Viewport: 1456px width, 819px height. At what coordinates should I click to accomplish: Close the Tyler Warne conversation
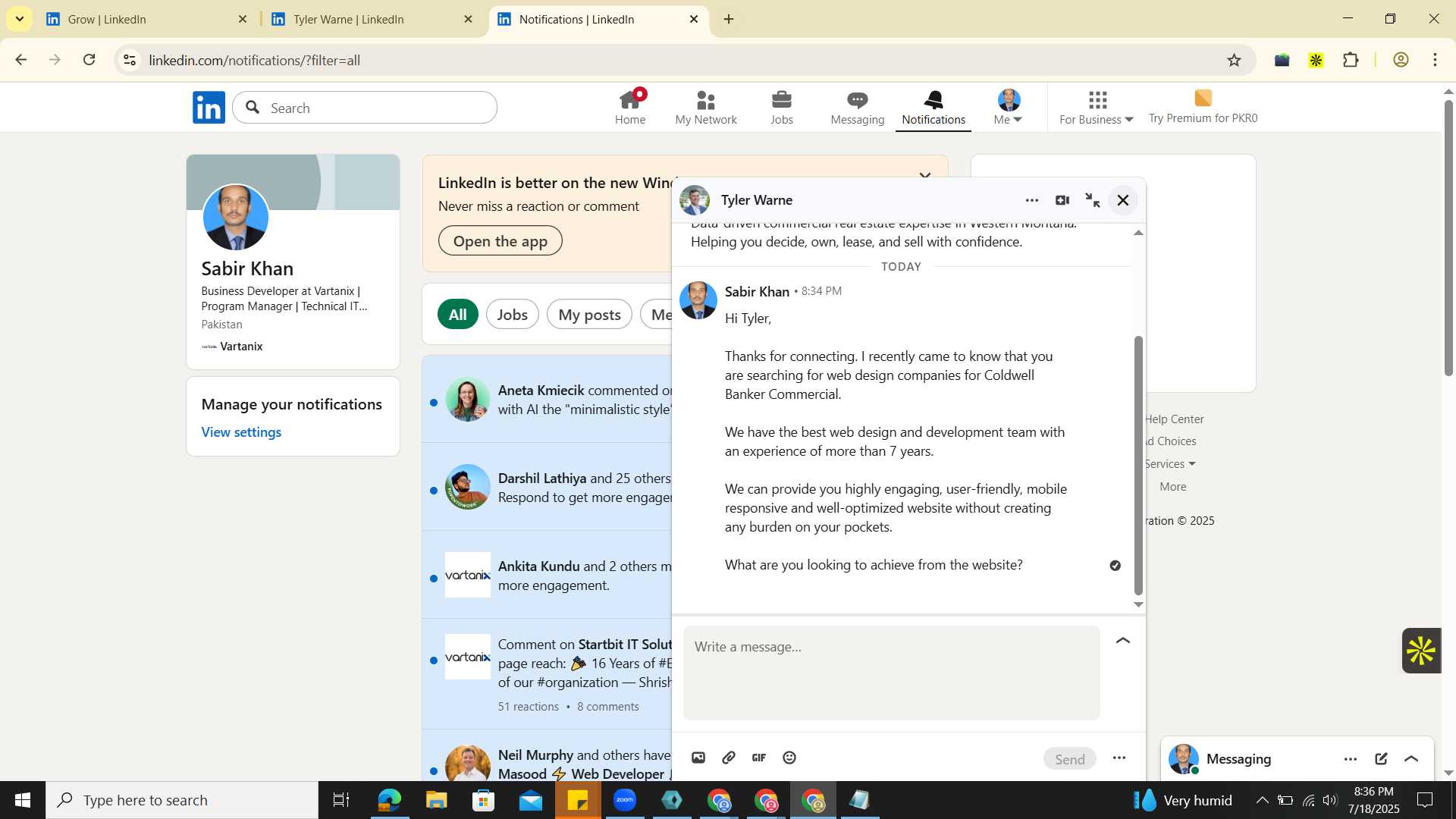pyautogui.click(x=1123, y=200)
